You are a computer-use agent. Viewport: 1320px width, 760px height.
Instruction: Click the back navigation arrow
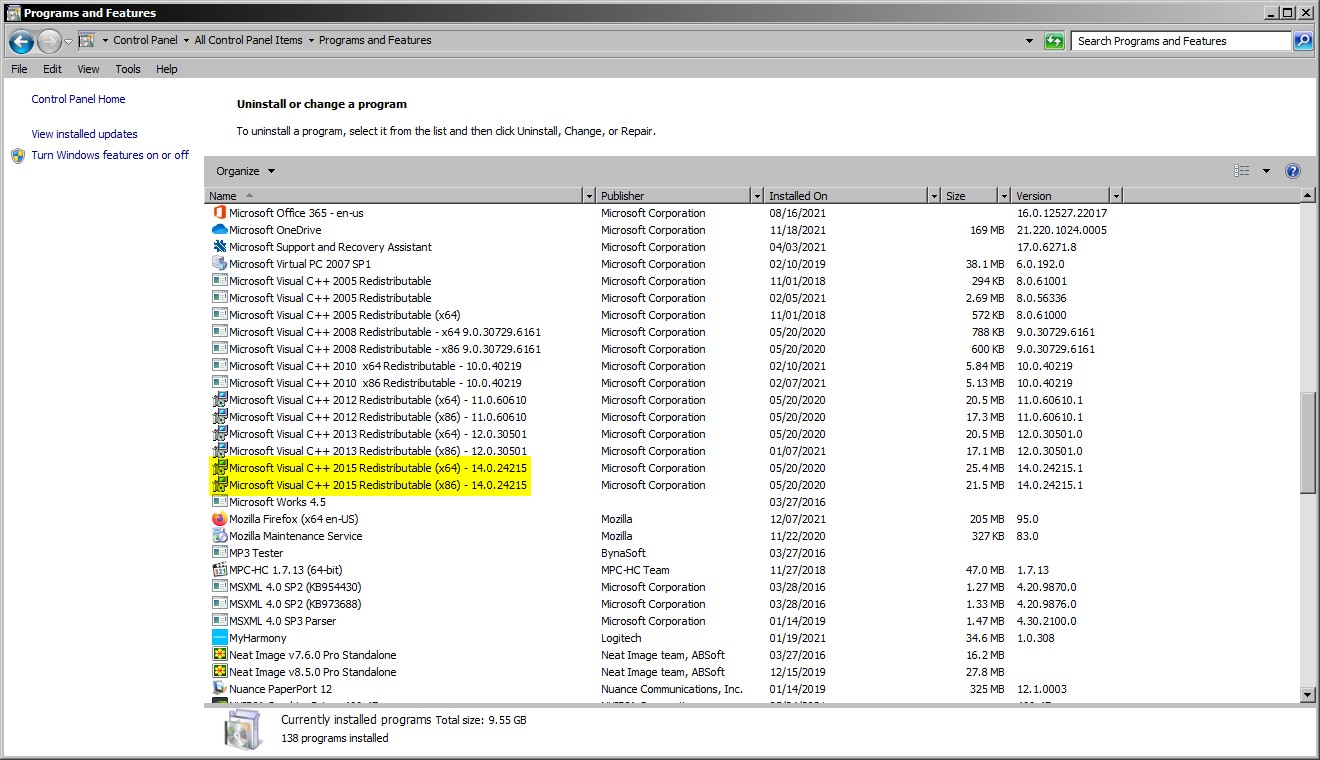coord(21,41)
